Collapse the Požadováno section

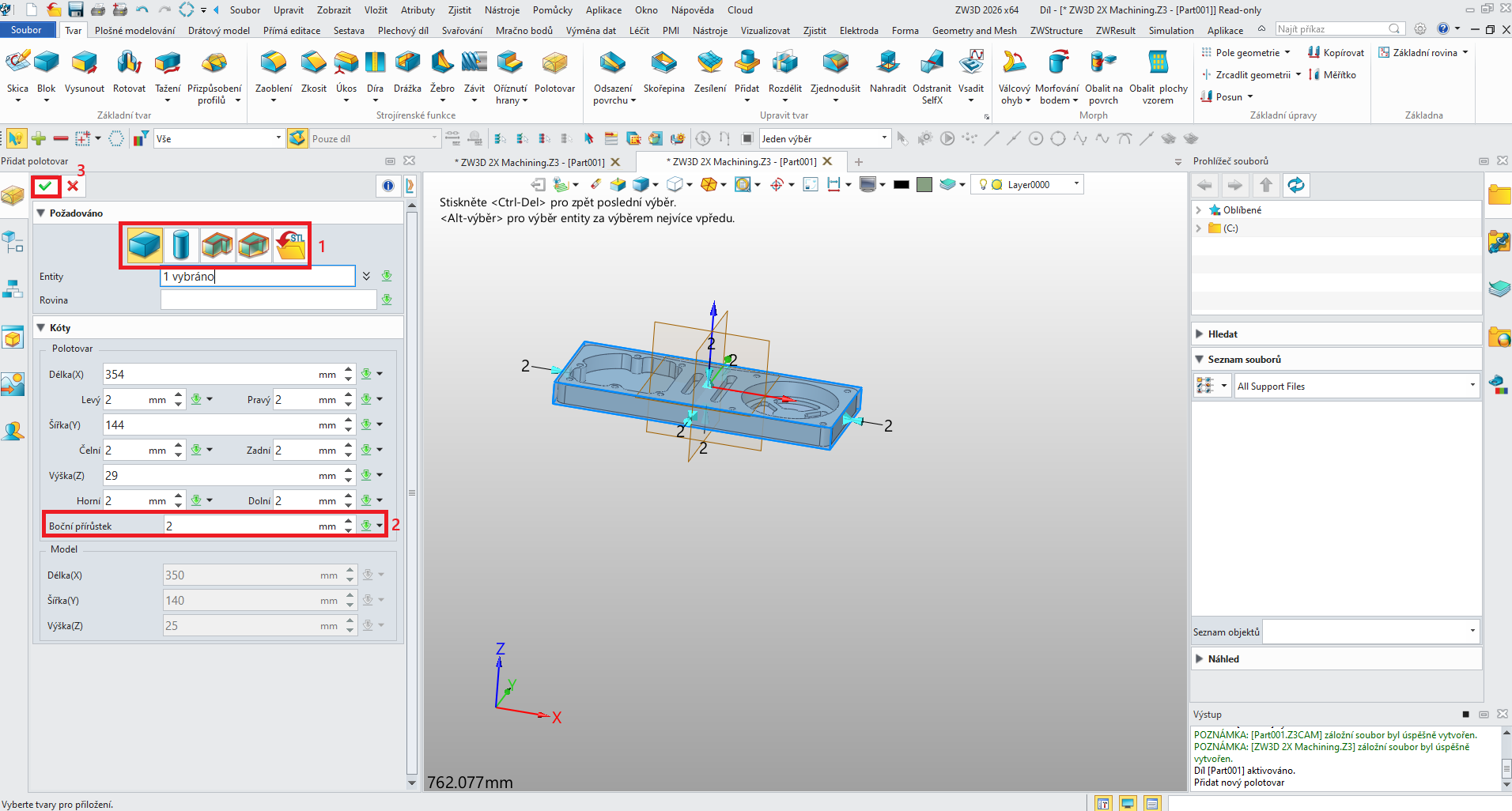click(x=41, y=213)
